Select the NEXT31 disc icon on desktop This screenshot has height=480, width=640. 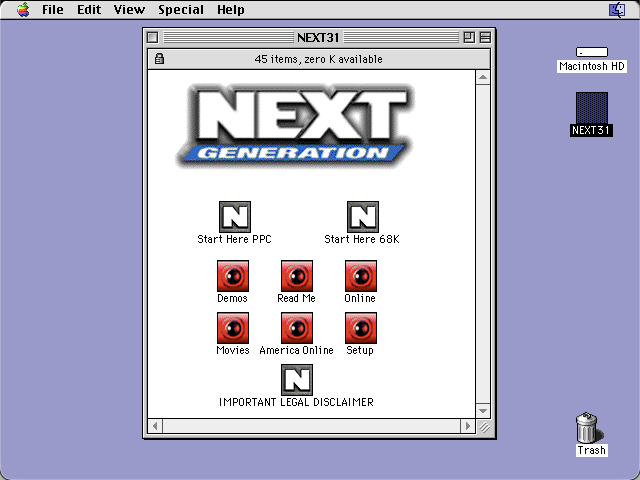pyautogui.click(x=592, y=108)
